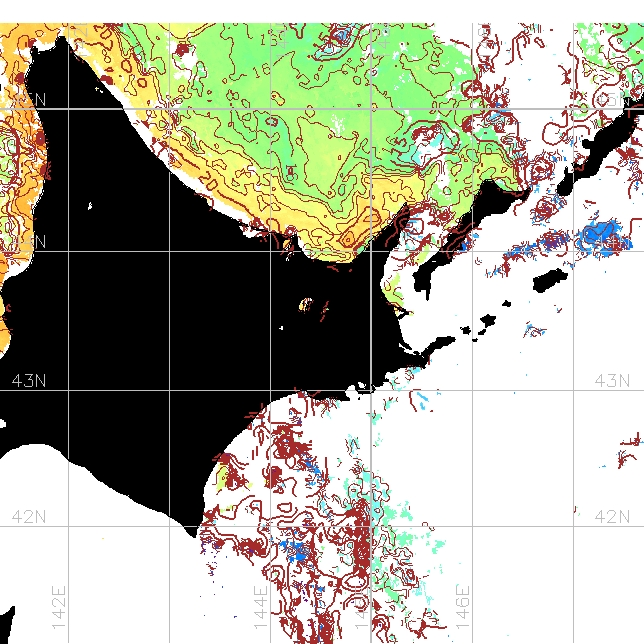Click the 146E longitude label

point(463,607)
